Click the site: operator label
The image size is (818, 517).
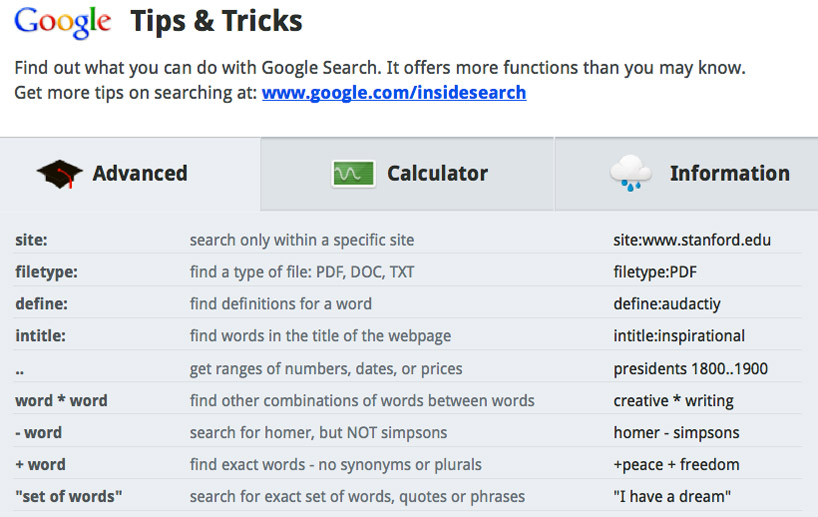click(x=31, y=240)
